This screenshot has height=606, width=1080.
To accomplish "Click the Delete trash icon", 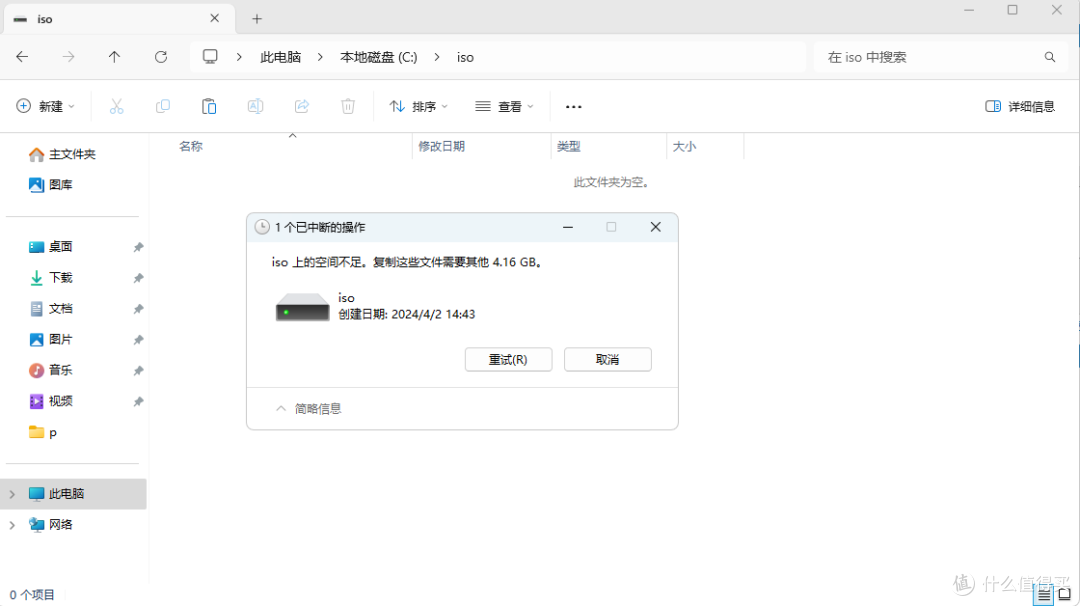I will 348,106.
